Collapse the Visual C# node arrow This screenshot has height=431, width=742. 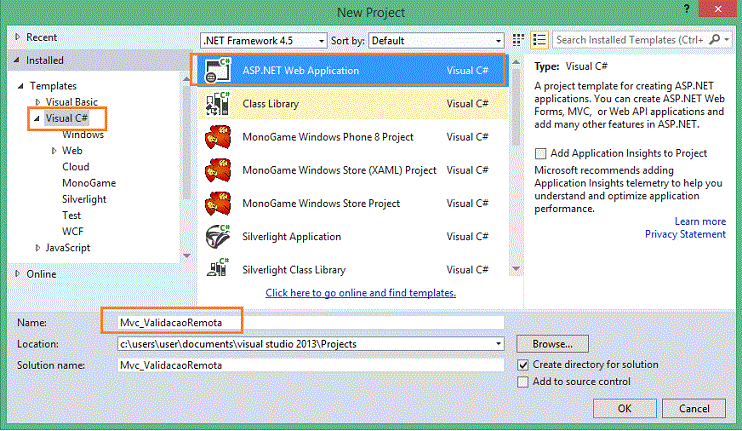[36, 118]
